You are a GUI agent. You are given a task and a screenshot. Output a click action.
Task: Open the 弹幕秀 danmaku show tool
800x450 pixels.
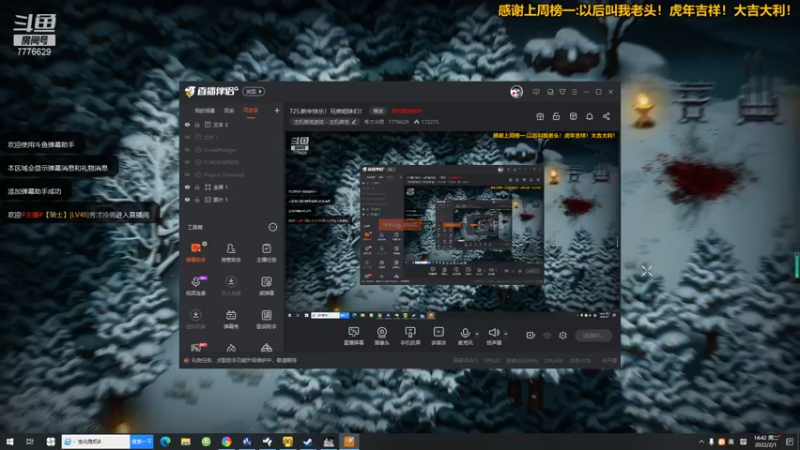click(231, 319)
